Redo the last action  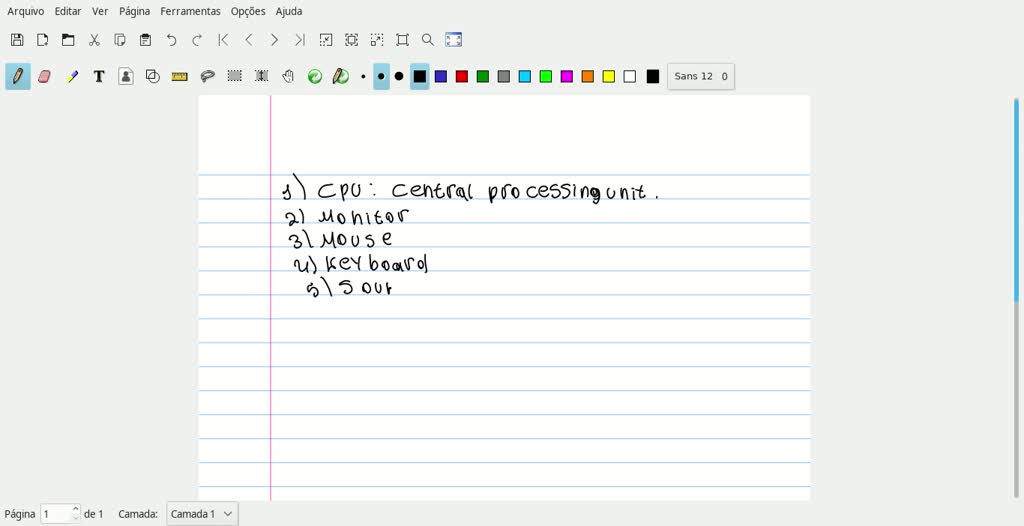tap(197, 40)
